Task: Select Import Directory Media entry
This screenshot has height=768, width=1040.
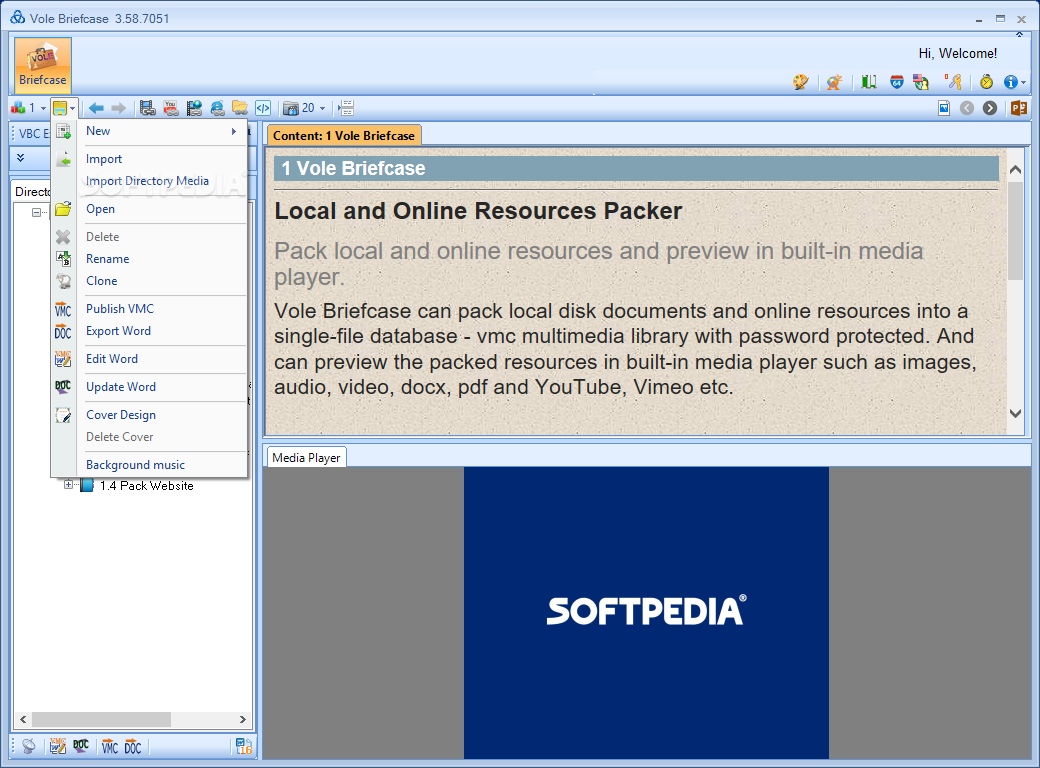Action: [x=149, y=181]
